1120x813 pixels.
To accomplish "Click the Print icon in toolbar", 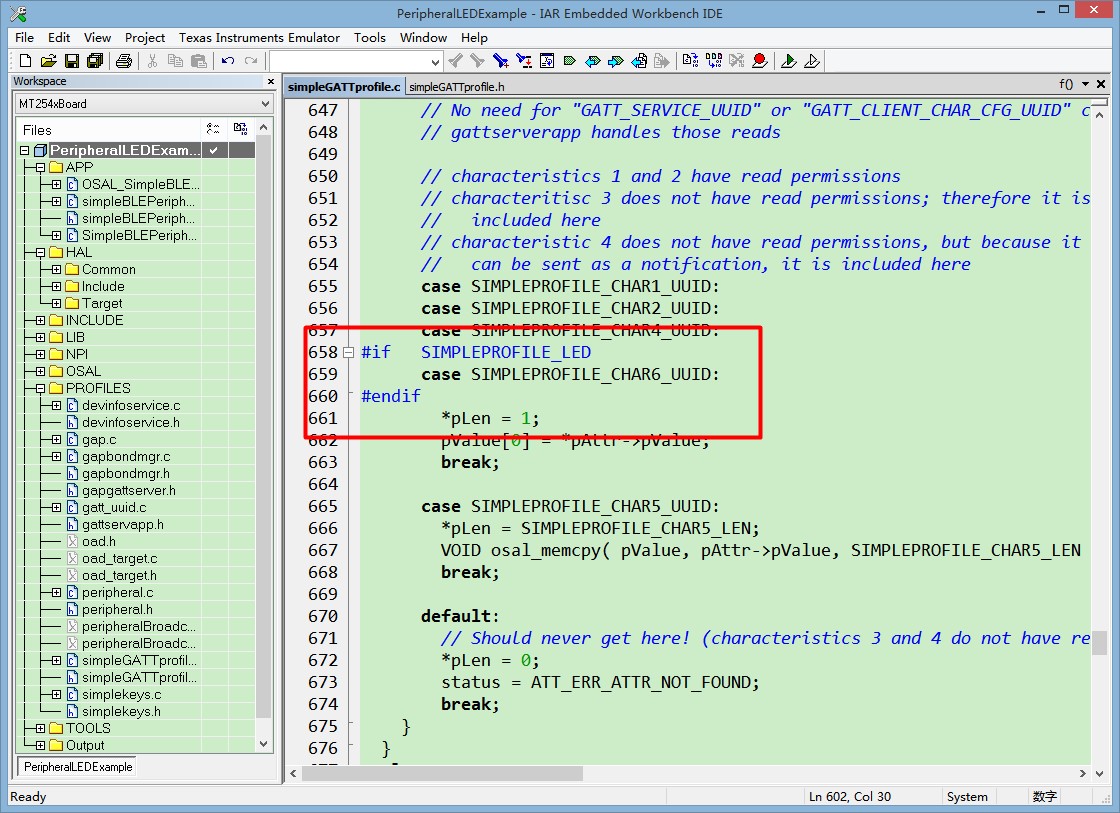I will pyautogui.click(x=124, y=61).
